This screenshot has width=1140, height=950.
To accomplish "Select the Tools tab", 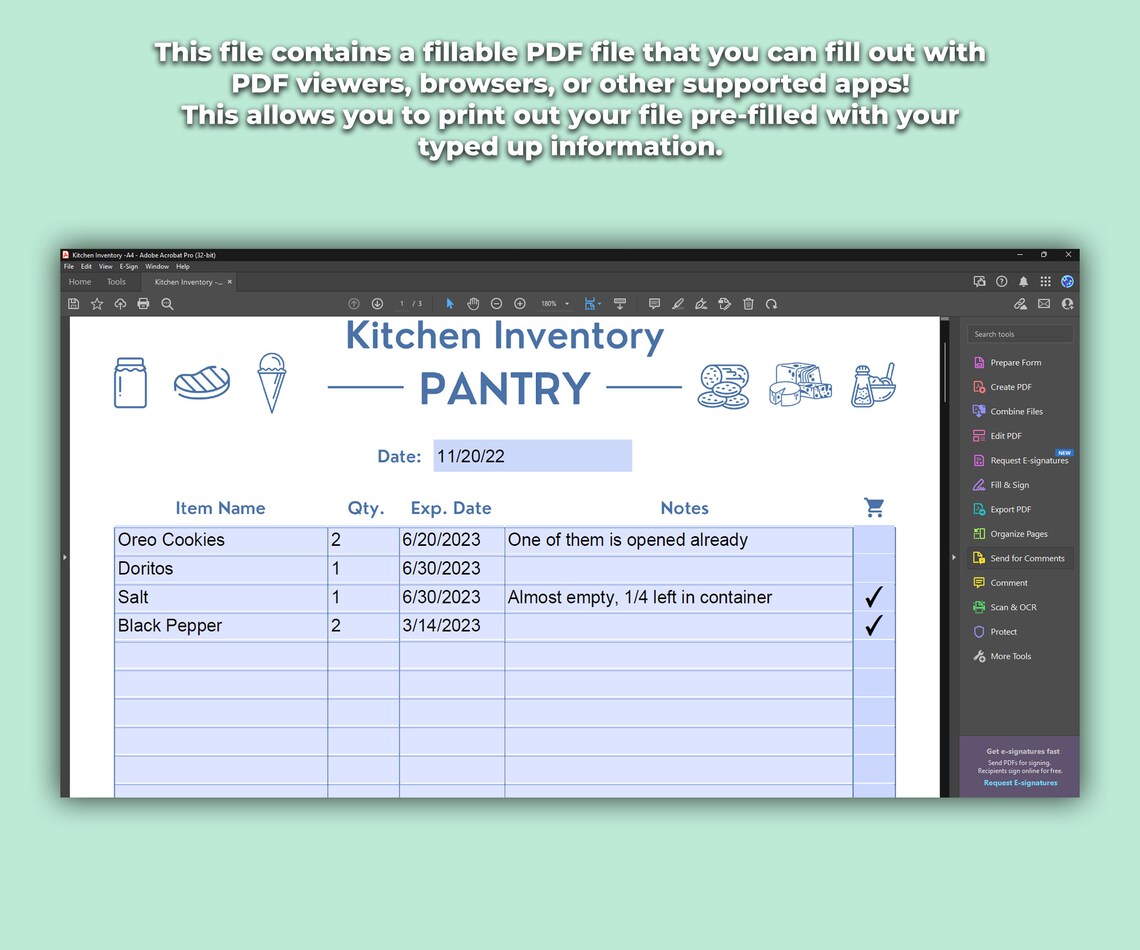I will click(x=117, y=281).
